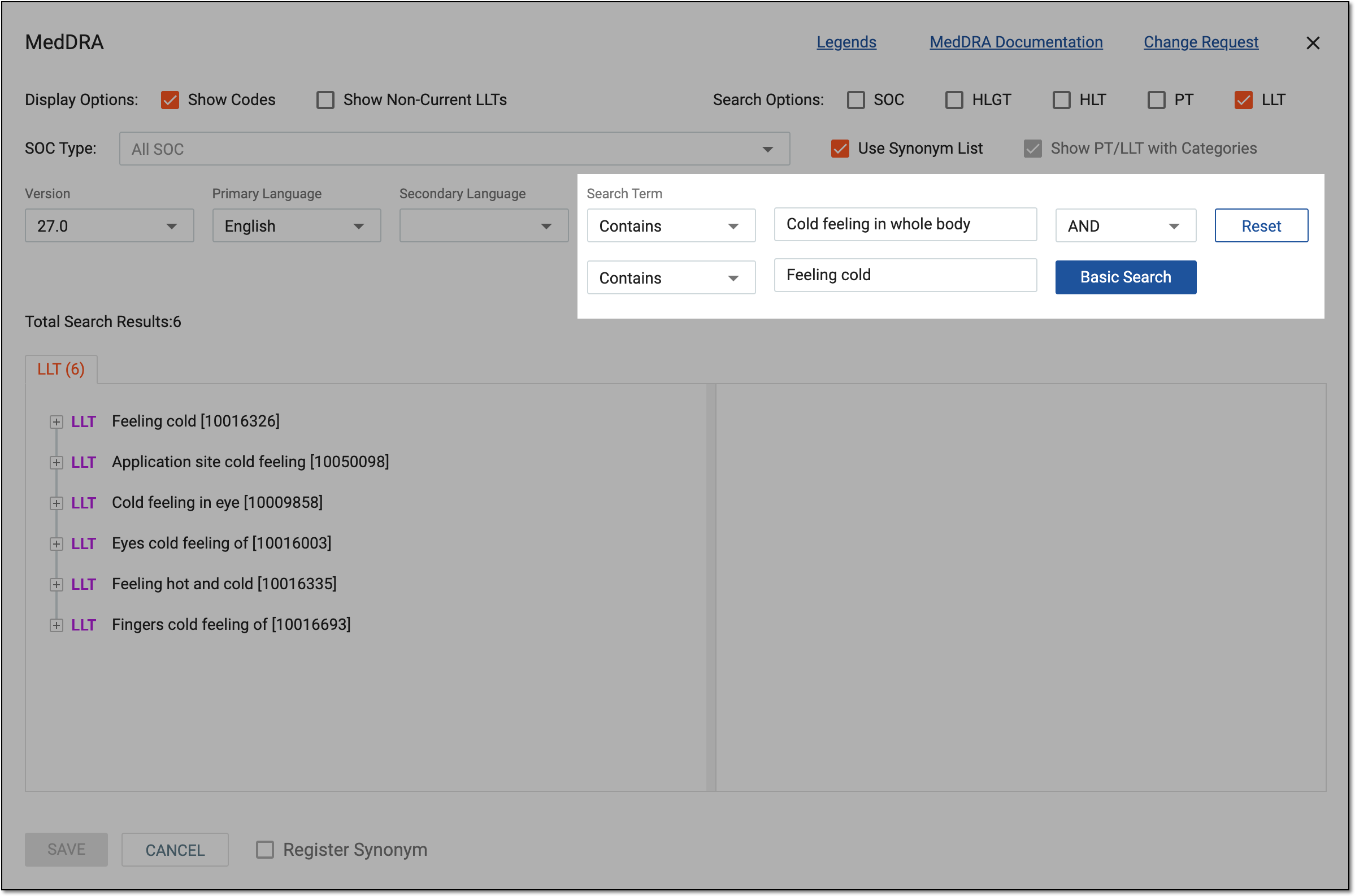Image resolution: width=1355 pixels, height=896 pixels.
Task: Select Feeling cold [10016326] result
Action: (196, 421)
